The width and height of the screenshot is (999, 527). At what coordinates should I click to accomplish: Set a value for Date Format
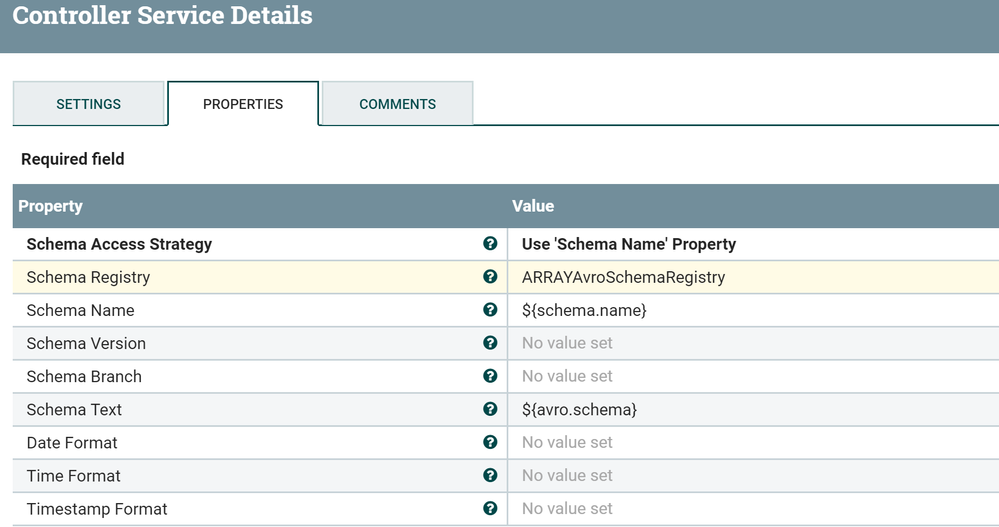coord(567,442)
